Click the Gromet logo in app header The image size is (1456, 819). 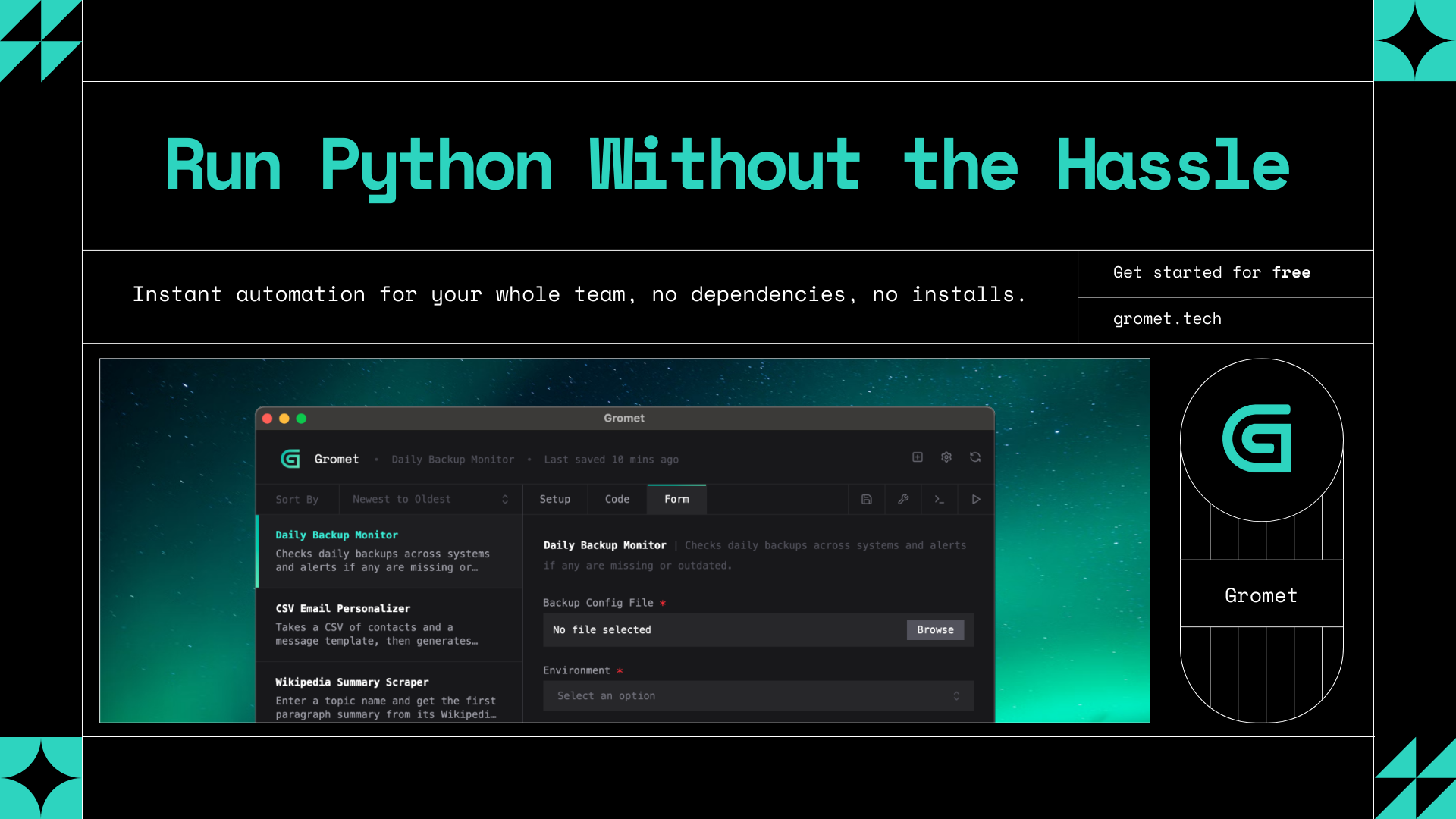tap(290, 459)
